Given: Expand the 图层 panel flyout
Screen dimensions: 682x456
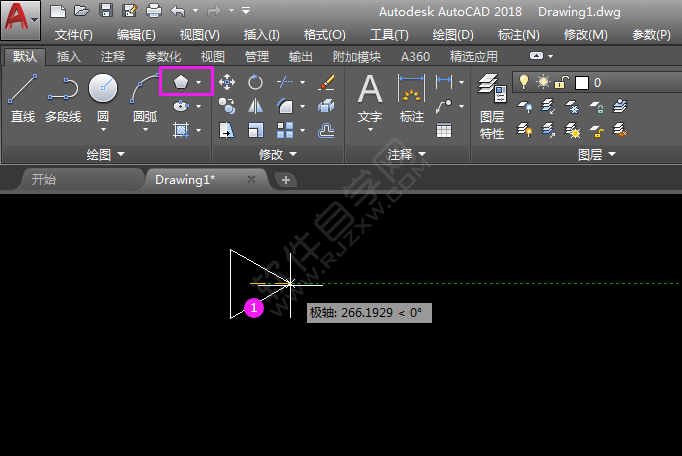Looking at the screenshot, I should [x=596, y=154].
